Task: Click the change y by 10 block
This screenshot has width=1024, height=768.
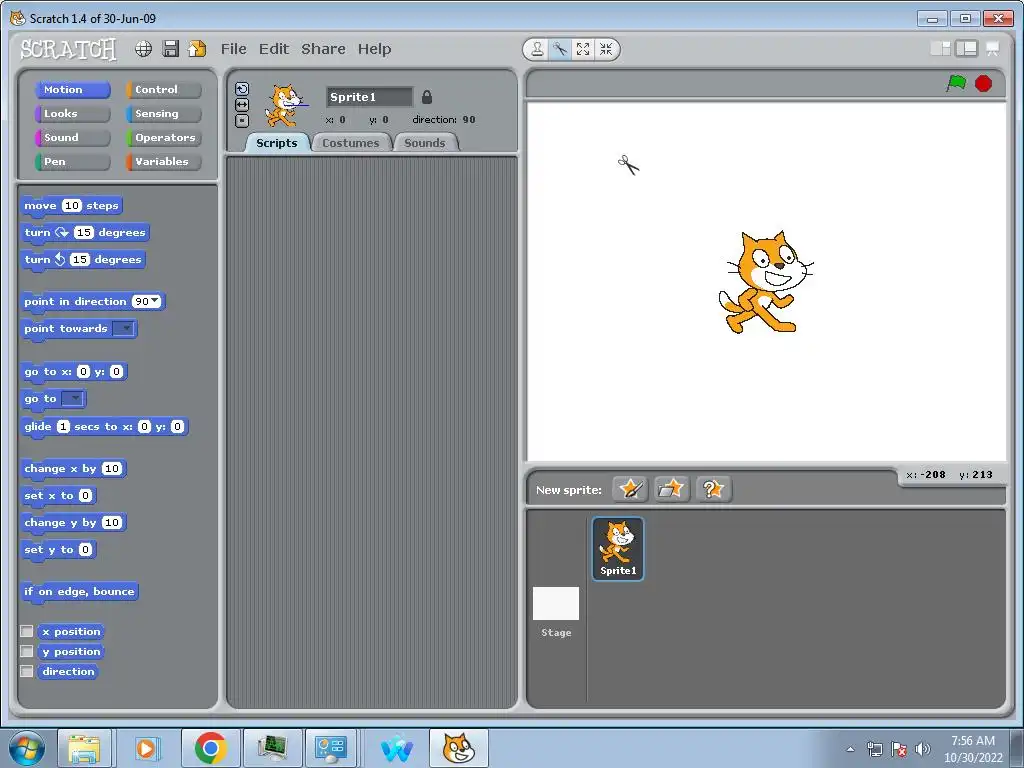Action: [x=73, y=522]
